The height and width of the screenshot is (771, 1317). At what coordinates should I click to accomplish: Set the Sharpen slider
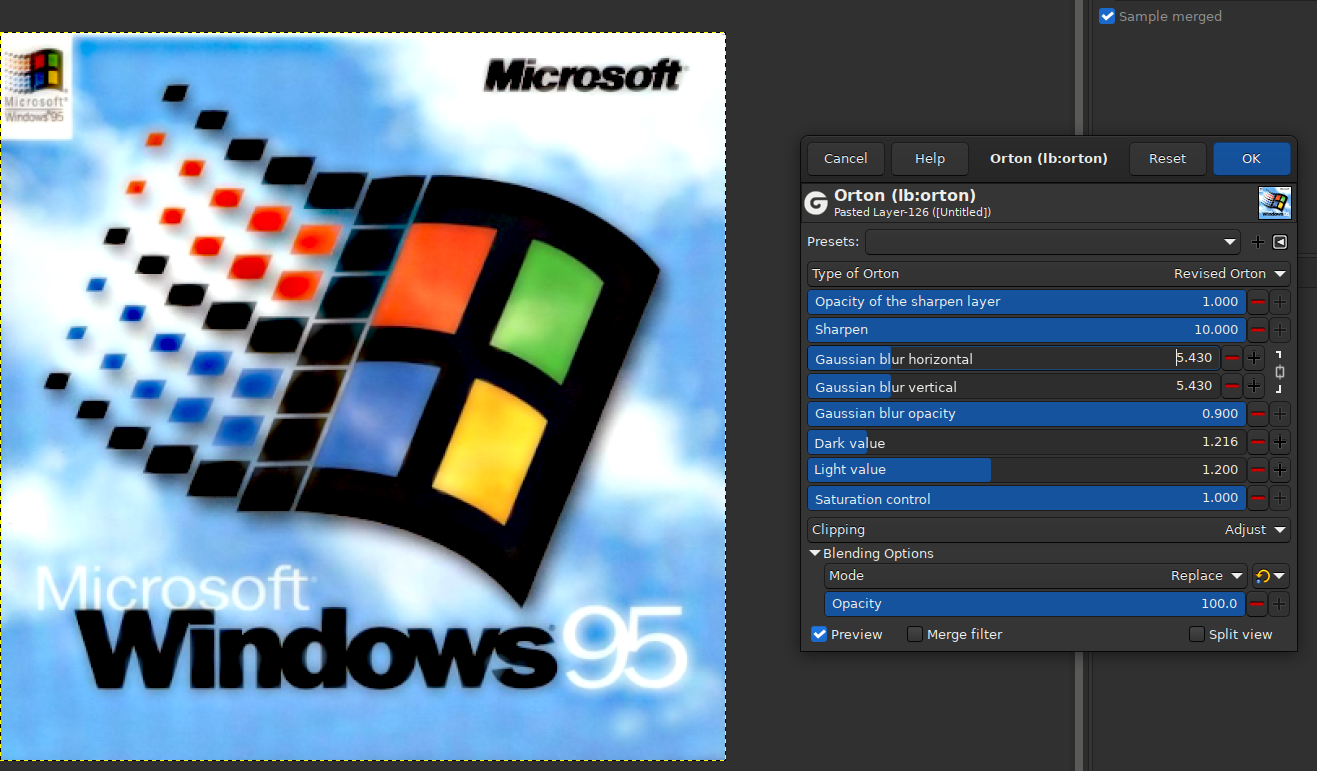[x=1027, y=330]
